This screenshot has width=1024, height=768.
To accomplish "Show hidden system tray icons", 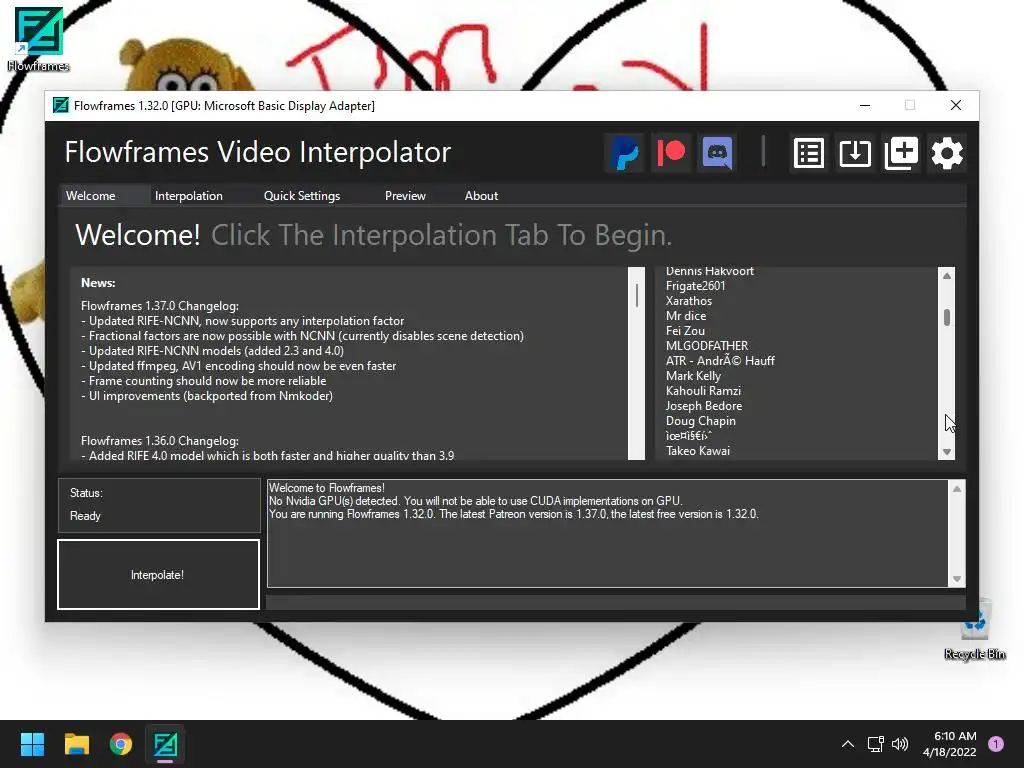I will coord(848,744).
